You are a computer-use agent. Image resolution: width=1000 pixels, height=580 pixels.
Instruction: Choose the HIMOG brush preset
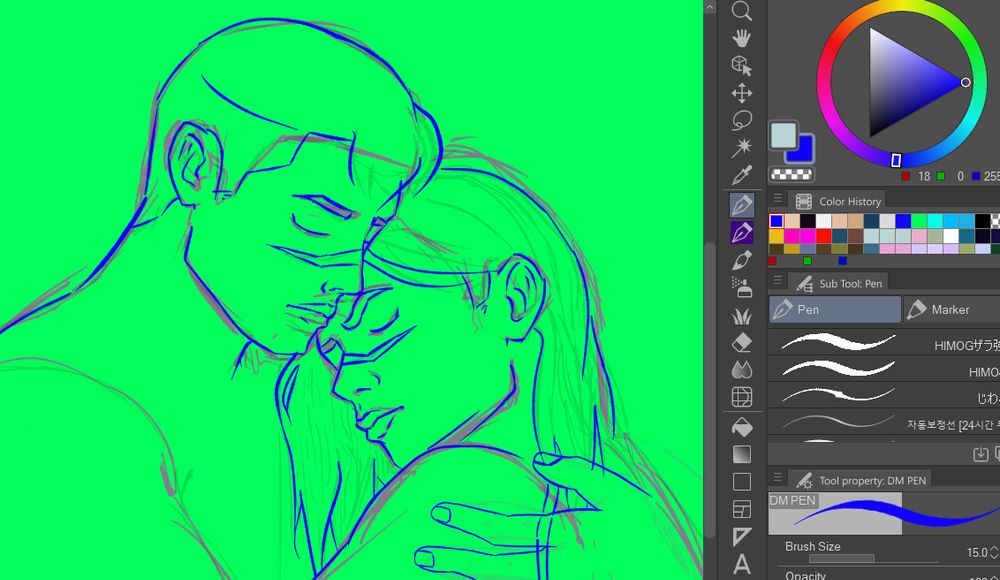880,368
